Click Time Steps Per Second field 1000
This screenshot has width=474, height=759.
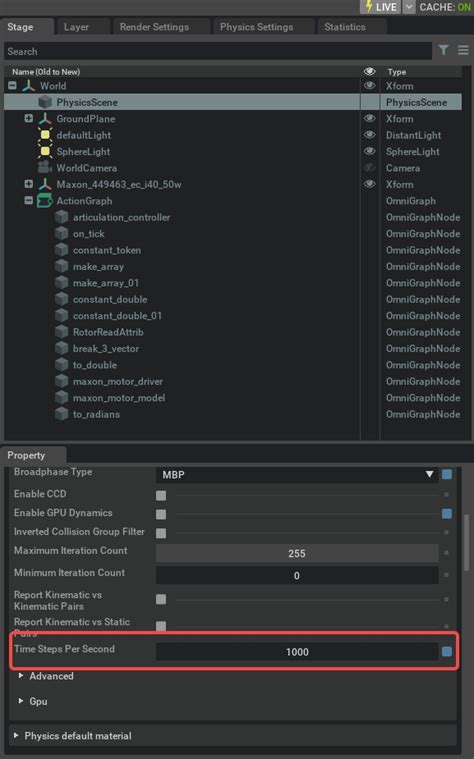(x=297, y=652)
